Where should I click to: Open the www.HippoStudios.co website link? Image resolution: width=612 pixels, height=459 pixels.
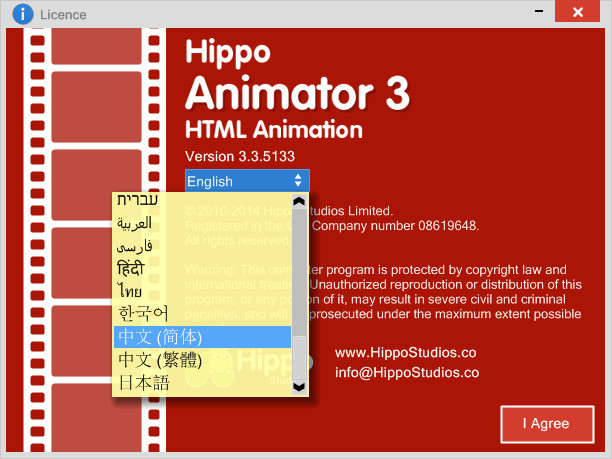click(x=403, y=353)
